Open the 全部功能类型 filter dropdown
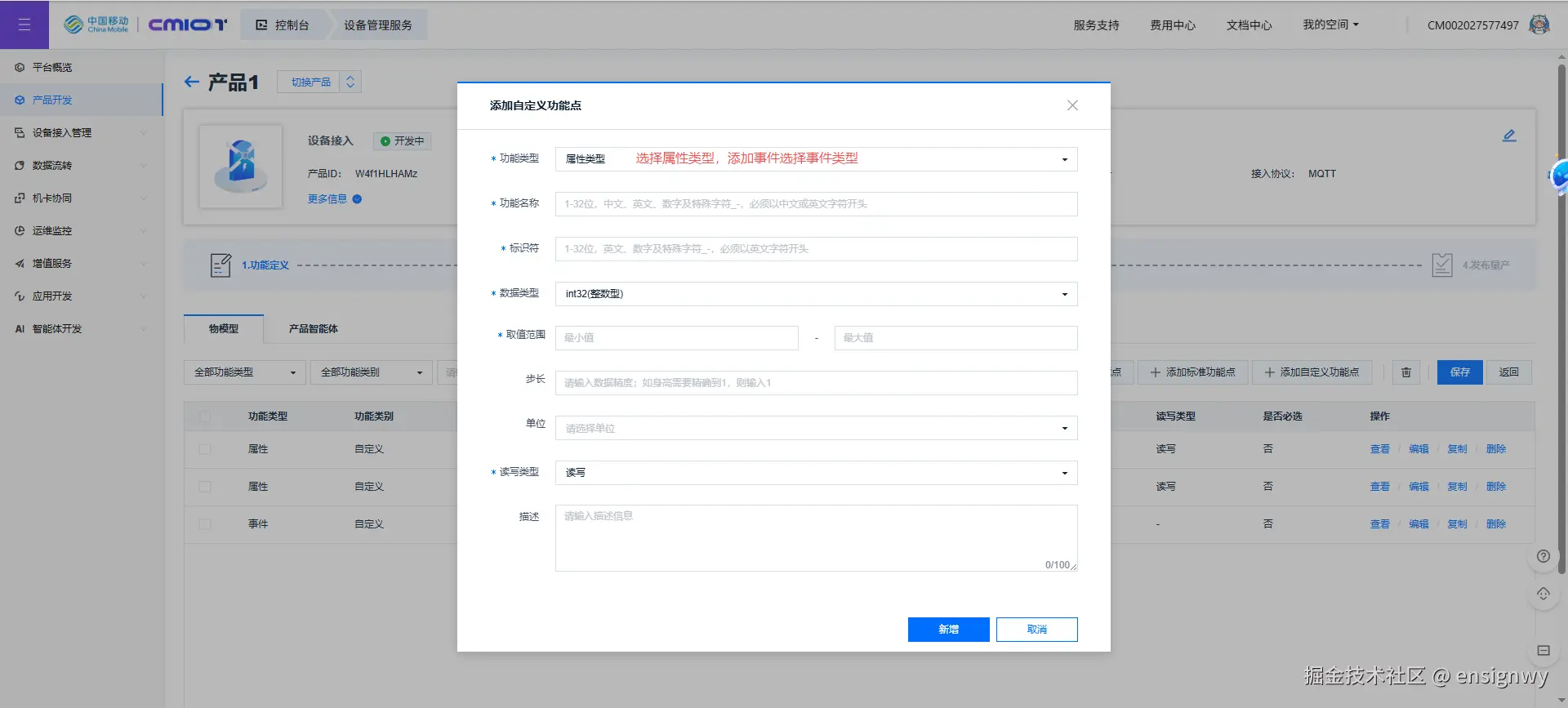 (244, 372)
